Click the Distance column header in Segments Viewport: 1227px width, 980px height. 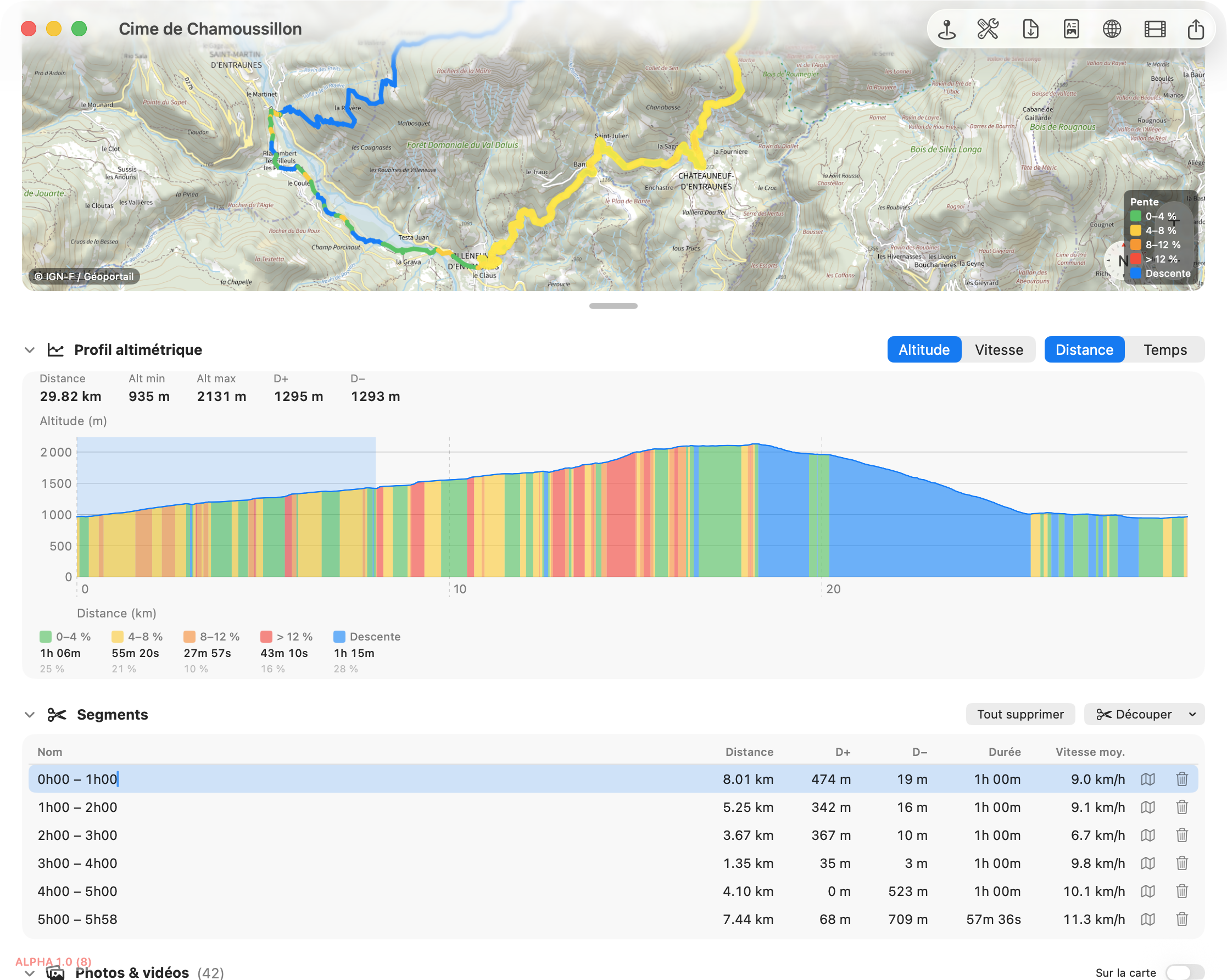coord(750,752)
